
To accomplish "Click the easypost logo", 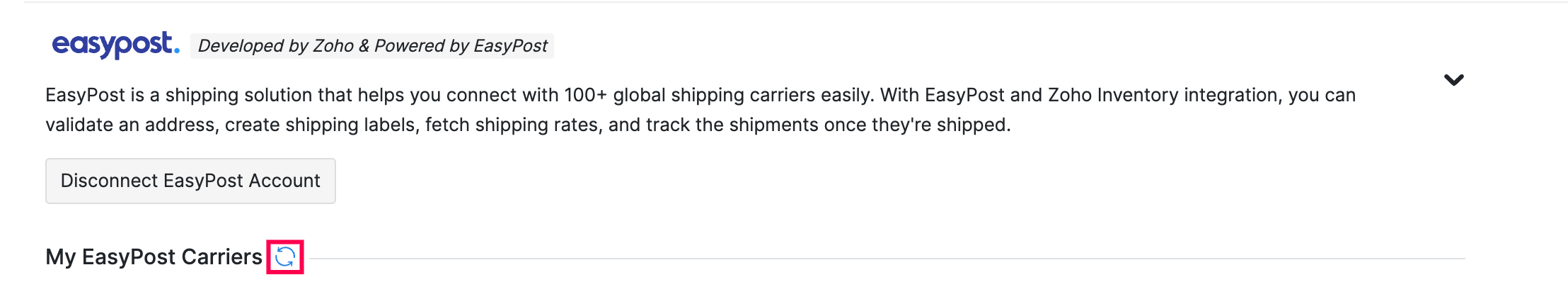I will tap(115, 45).
